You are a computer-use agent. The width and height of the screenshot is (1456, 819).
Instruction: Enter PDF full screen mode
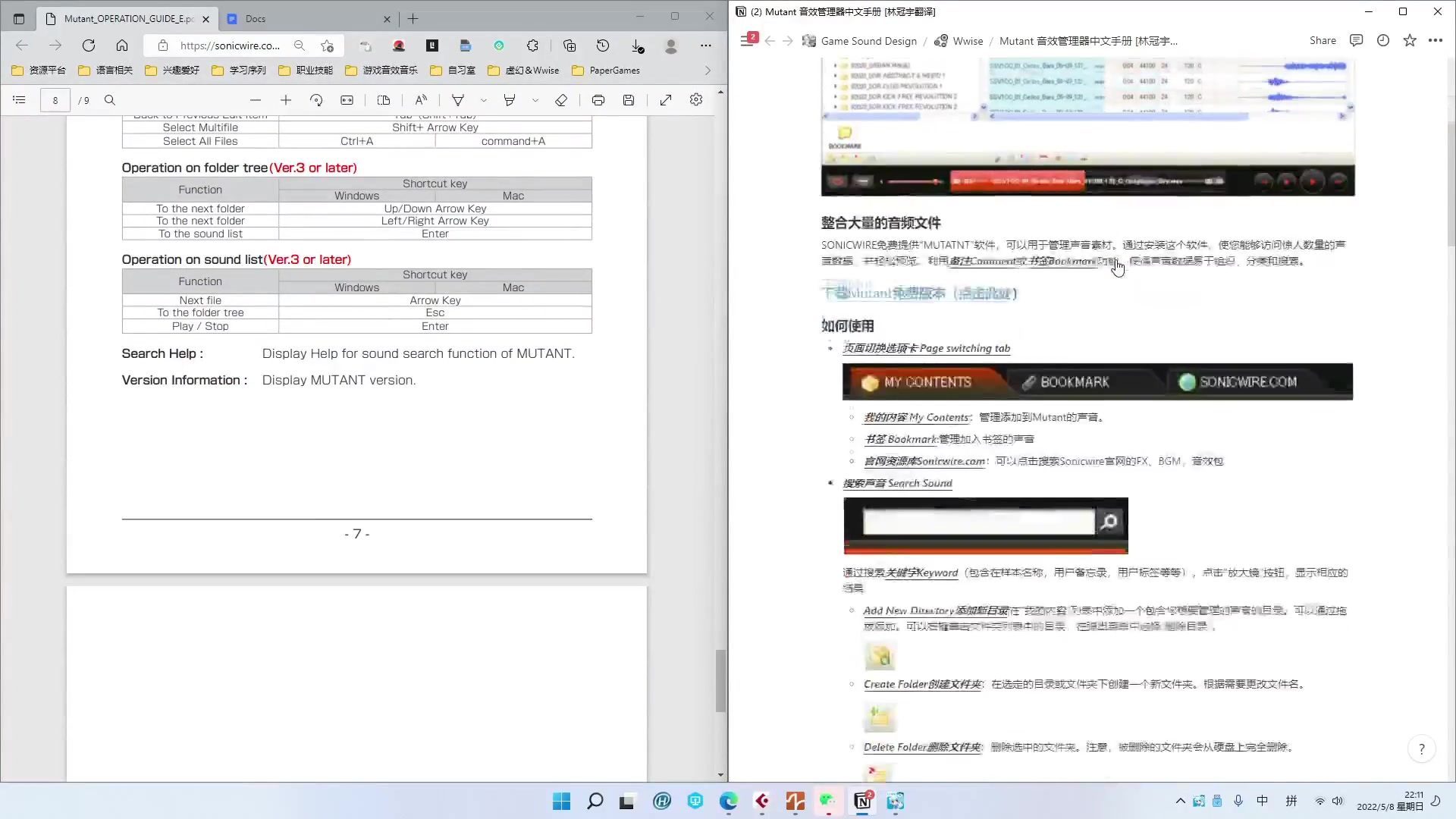pos(666,100)
